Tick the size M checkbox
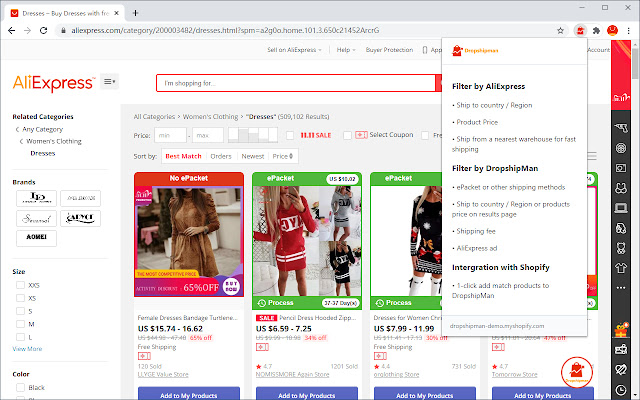The image size is (640, 400). click(x=20, y=323)
